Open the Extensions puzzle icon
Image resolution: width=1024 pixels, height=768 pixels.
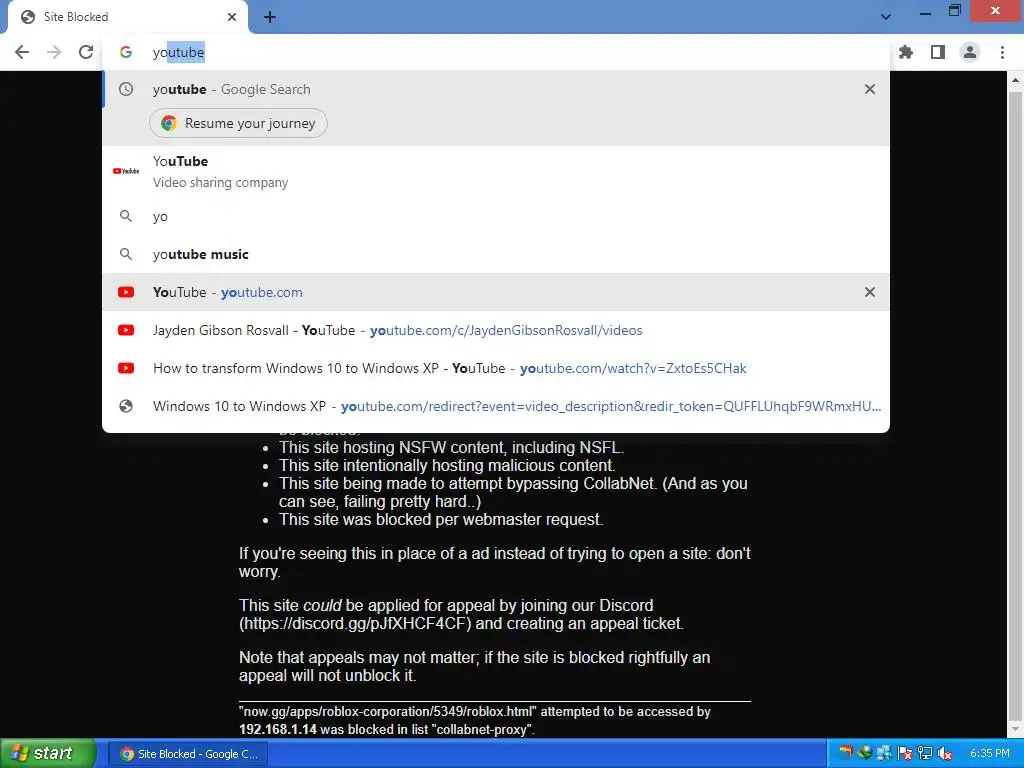[906, 52]
